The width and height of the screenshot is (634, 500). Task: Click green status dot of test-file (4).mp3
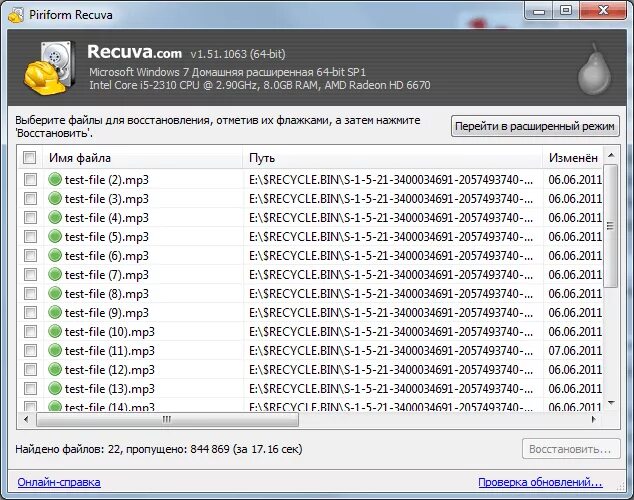coord(55,217)
